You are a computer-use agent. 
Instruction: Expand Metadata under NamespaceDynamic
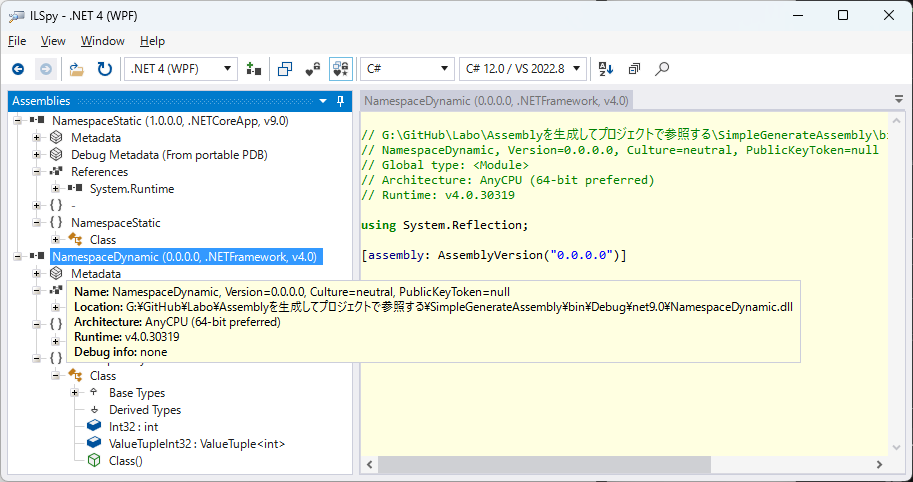[x=36, y=274]
